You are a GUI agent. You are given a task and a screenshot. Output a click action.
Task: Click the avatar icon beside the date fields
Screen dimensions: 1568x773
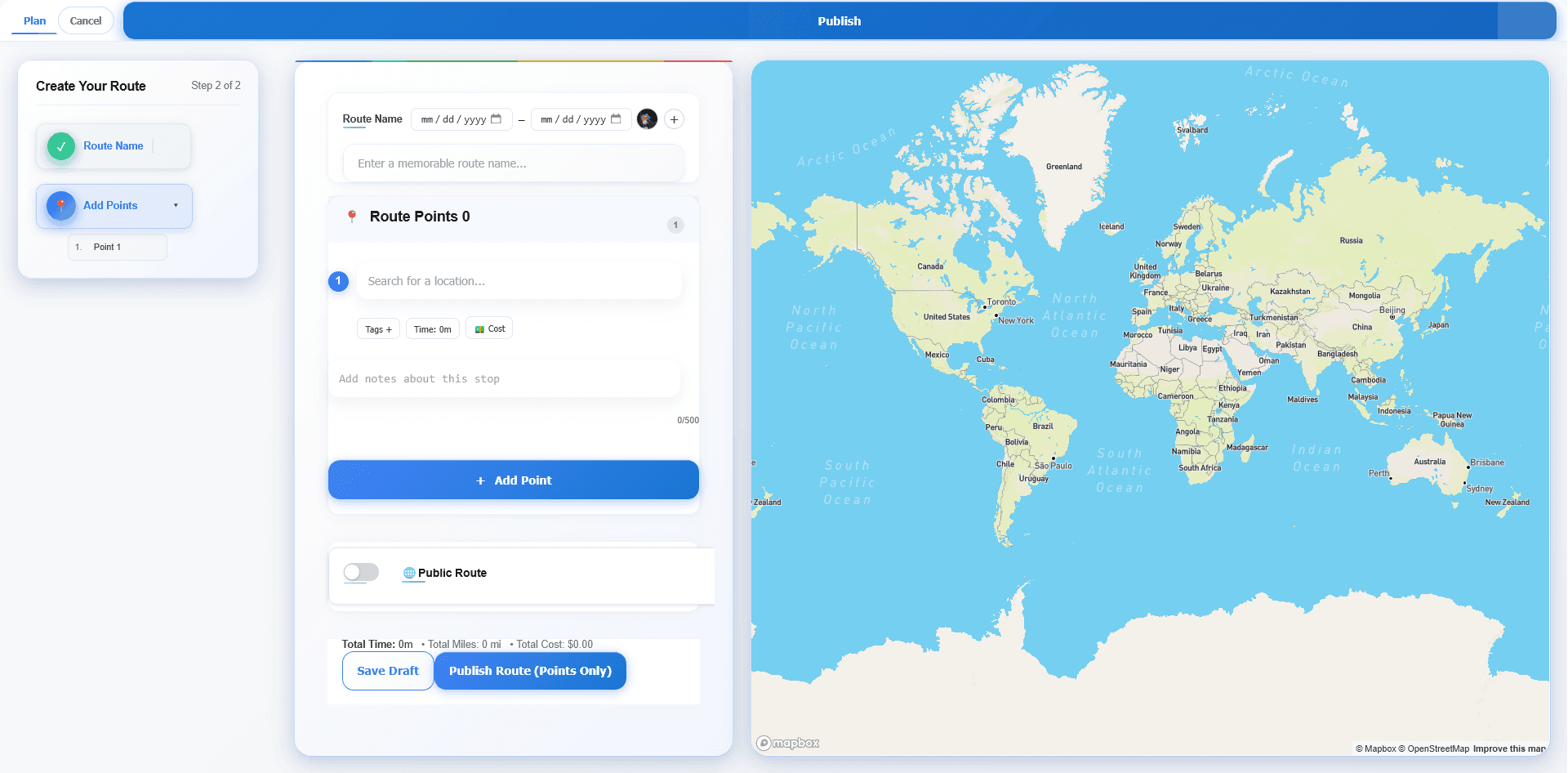coord(647,118)
